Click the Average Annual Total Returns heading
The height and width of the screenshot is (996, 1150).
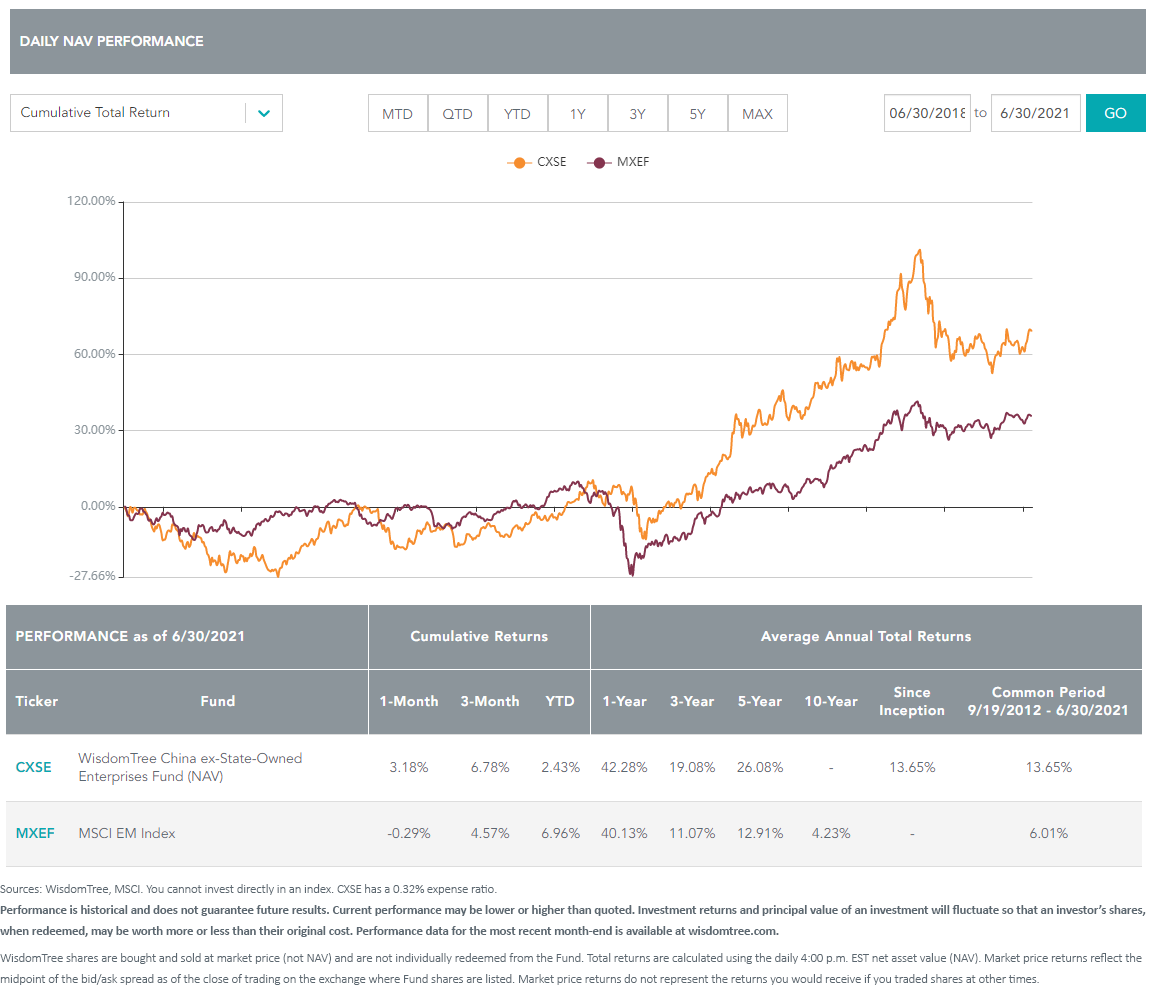click(x=865, y=637)
